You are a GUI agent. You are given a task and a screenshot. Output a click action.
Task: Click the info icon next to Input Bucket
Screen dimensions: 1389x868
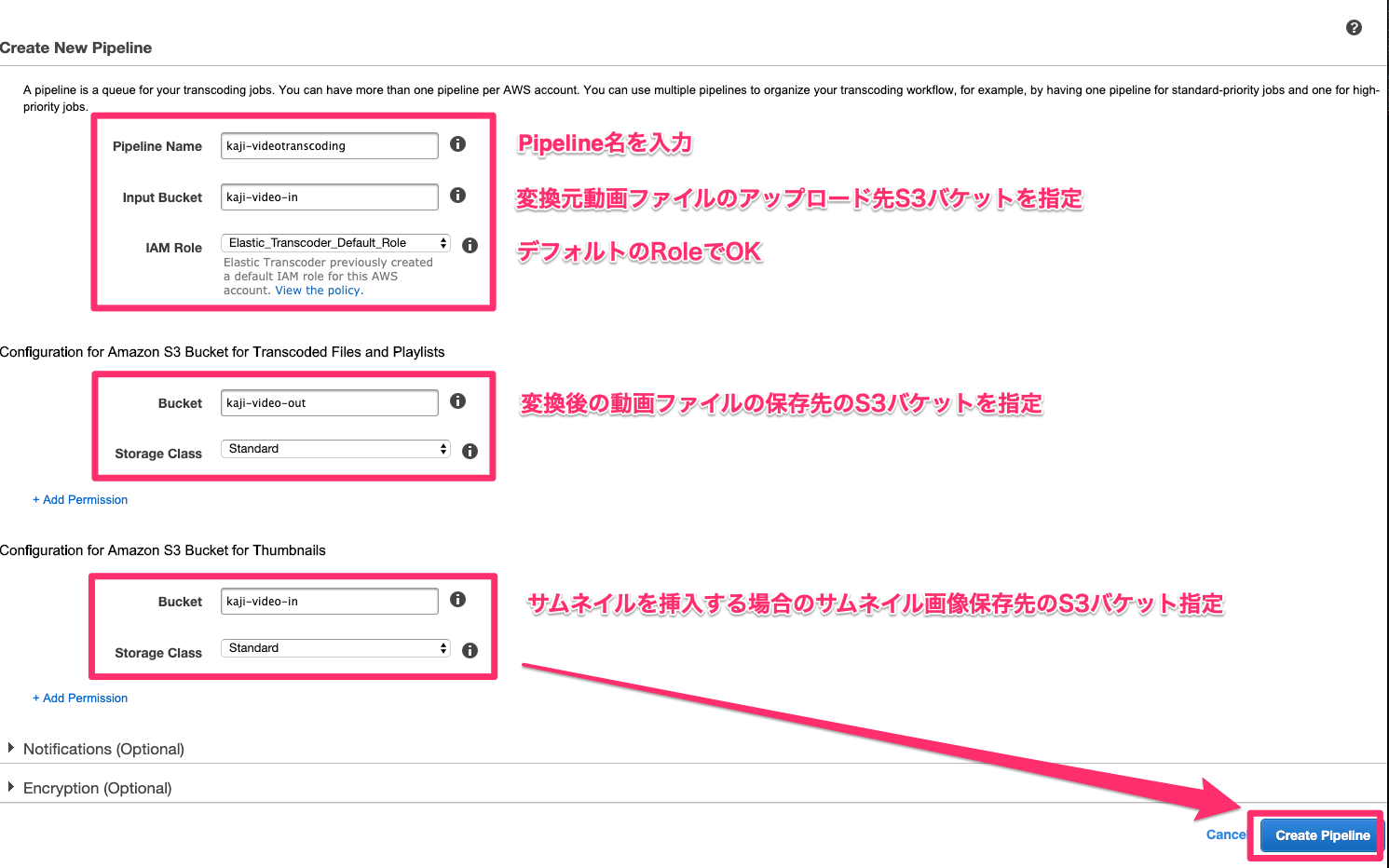[x=457, y=196]
